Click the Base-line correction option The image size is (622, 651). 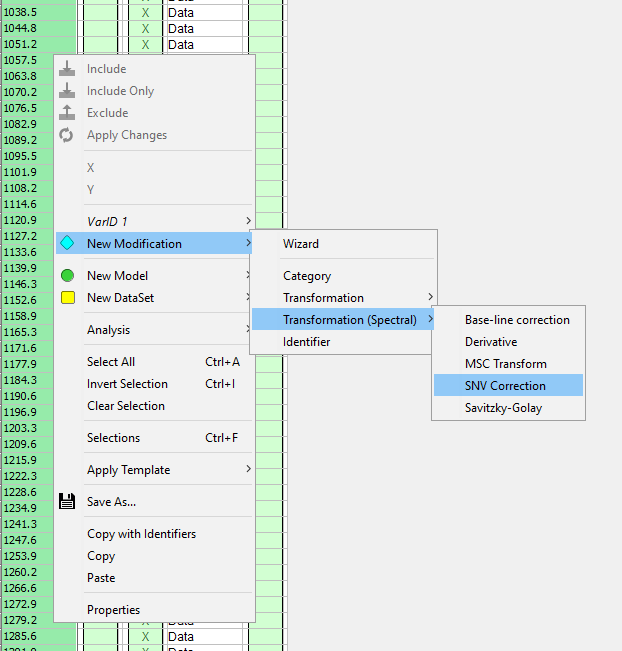517,320
